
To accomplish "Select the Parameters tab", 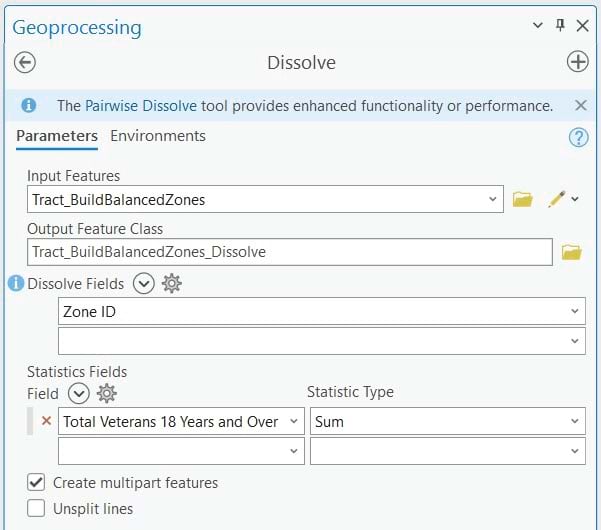I will 57,136.
